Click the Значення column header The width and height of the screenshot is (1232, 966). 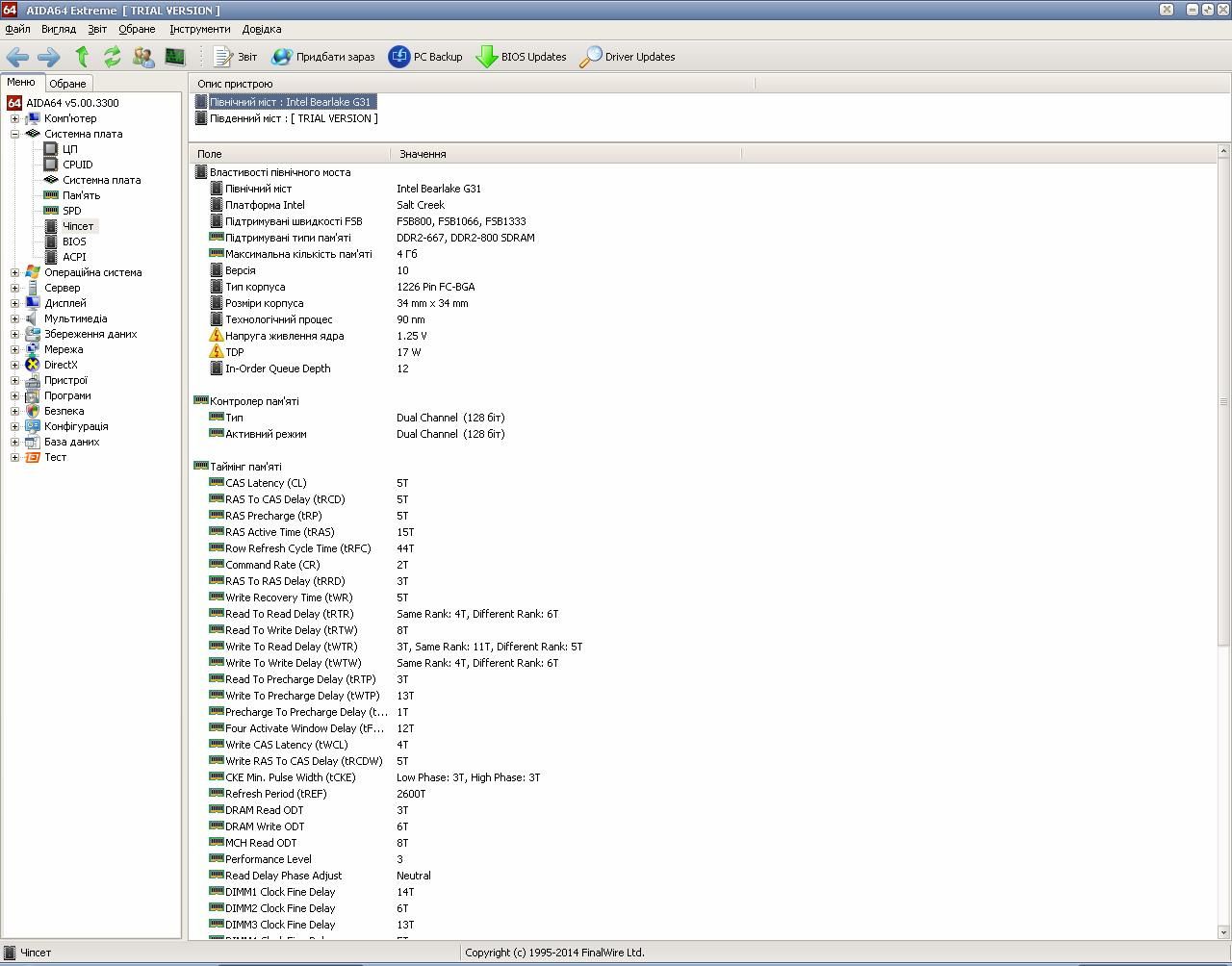coord(566,154)
